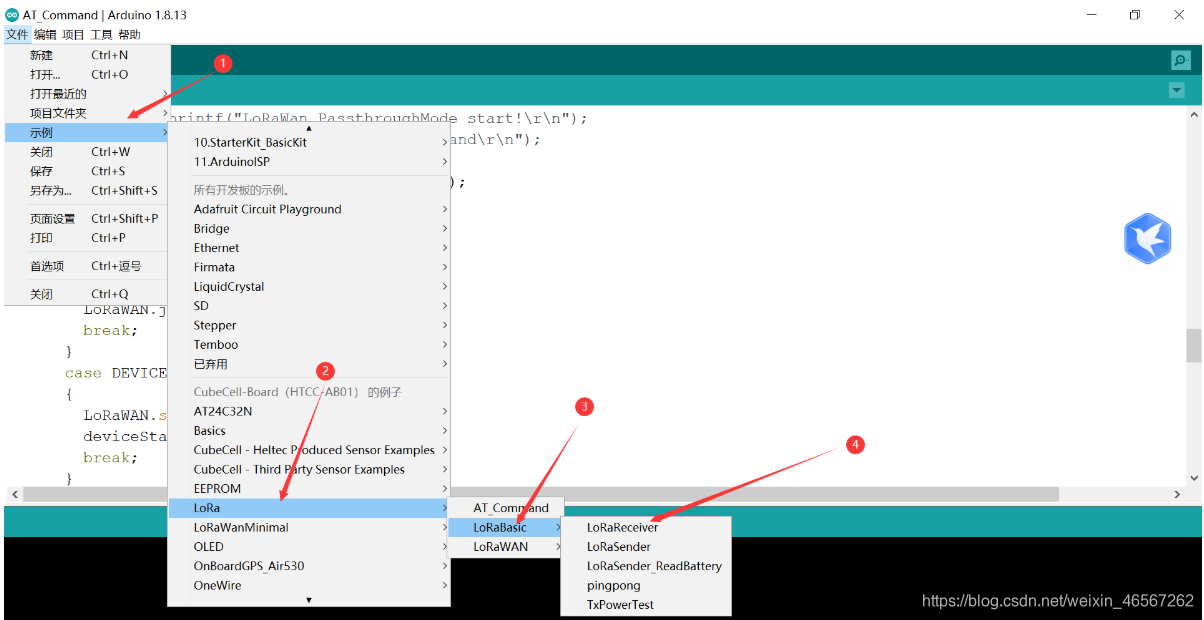Expand Bridge examples submenu
The image size is (1204, 620).
(309, 228)
